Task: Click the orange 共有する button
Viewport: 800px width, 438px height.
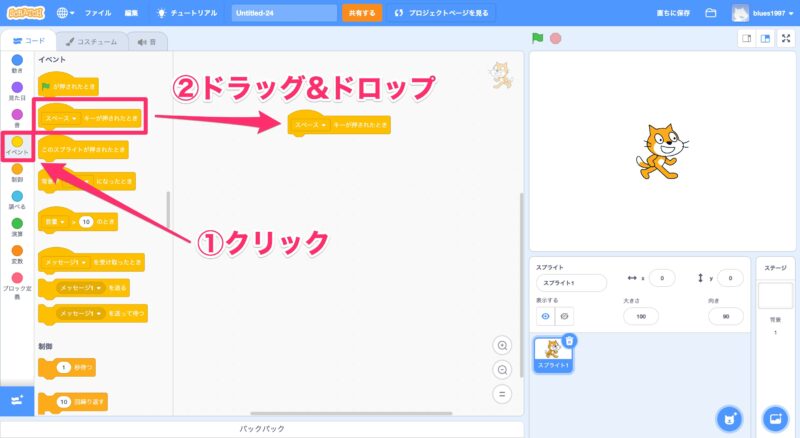Action: pos(362,13)
